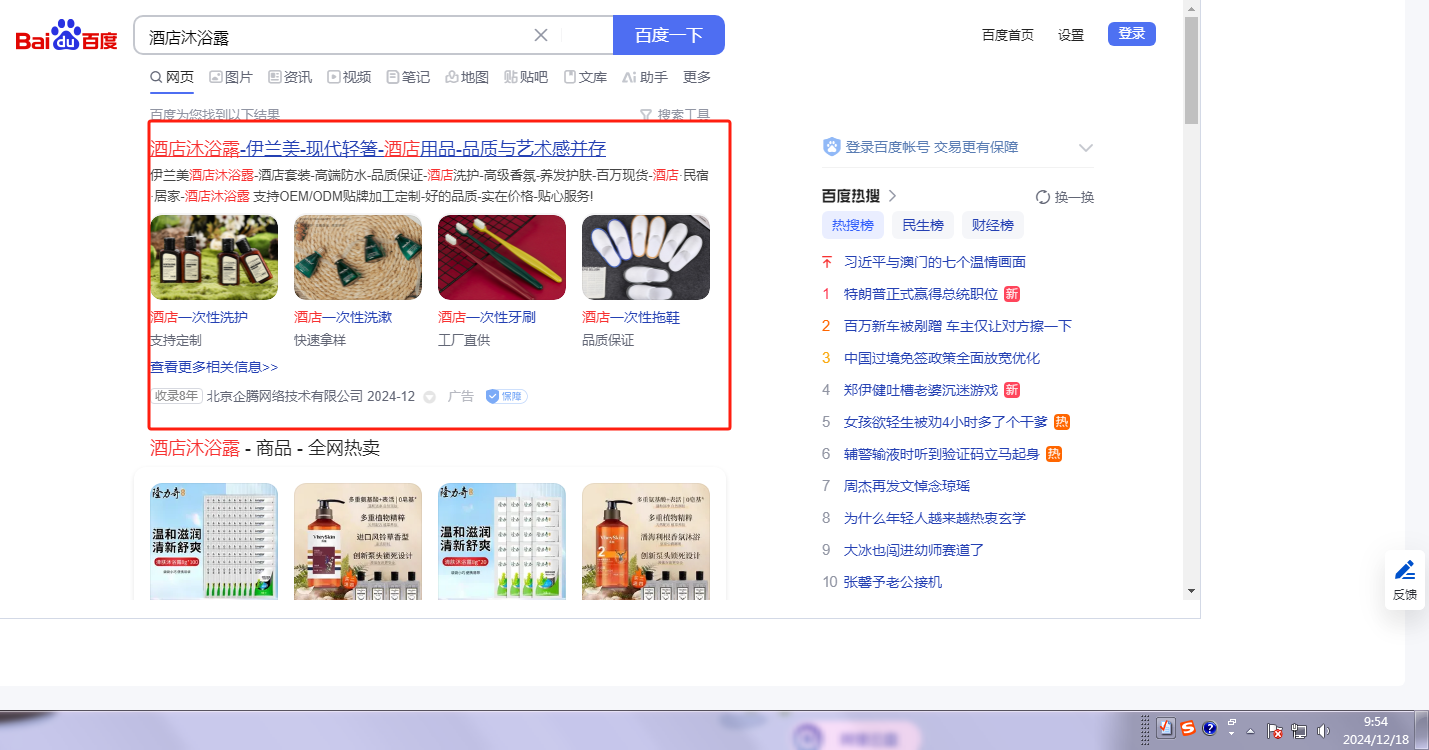Screen dimensions: 1429x750
Task: Open 习近平与澳门的七个温情画面 hot item
Action: pos(935,262)
